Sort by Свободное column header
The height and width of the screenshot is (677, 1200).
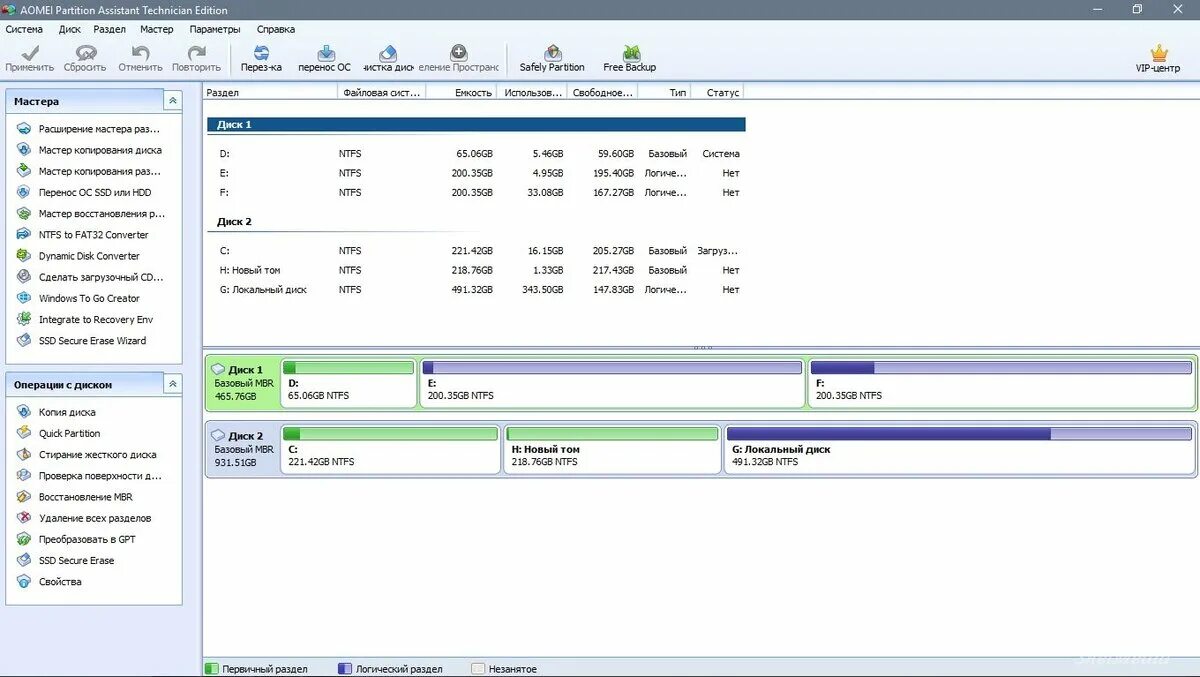[x=602, y=92]
